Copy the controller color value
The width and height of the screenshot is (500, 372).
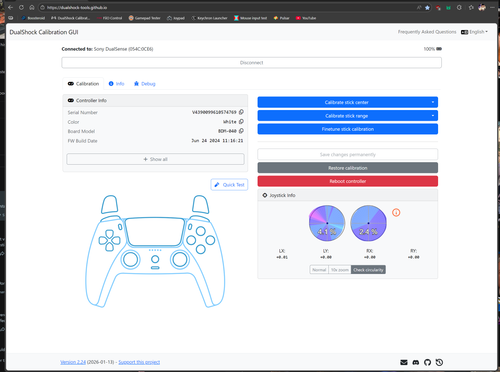(241, 121)
